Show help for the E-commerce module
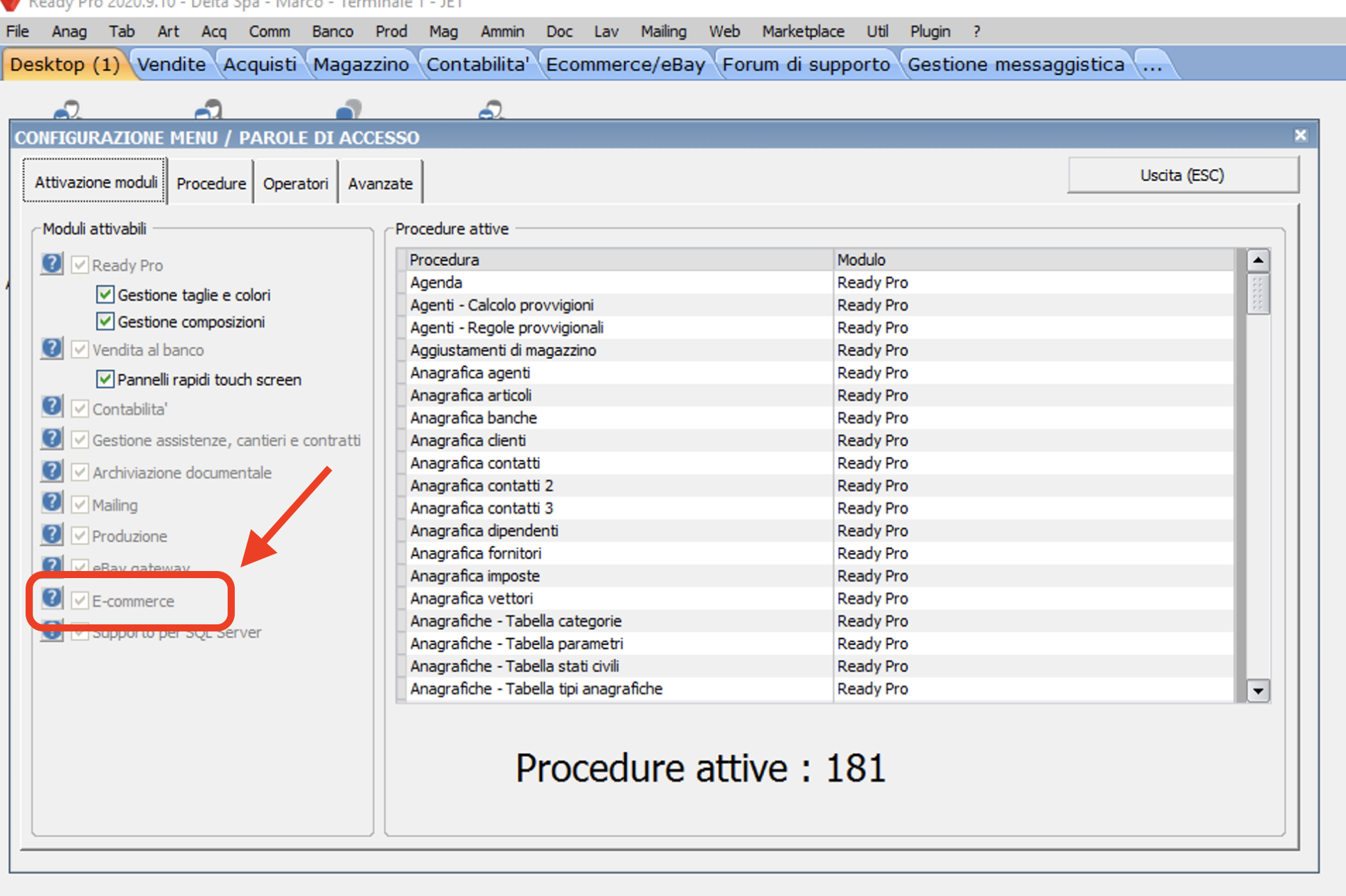Image resolution: width=1346 pixels, height=896 pixels. pyautogui.click(x=52, y=599)
